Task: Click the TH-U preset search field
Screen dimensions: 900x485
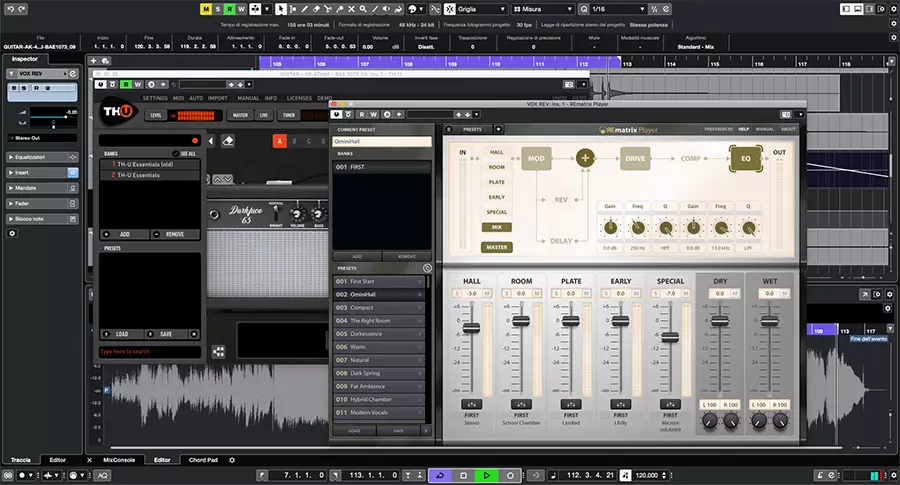Action: click(x=150, y=353)
